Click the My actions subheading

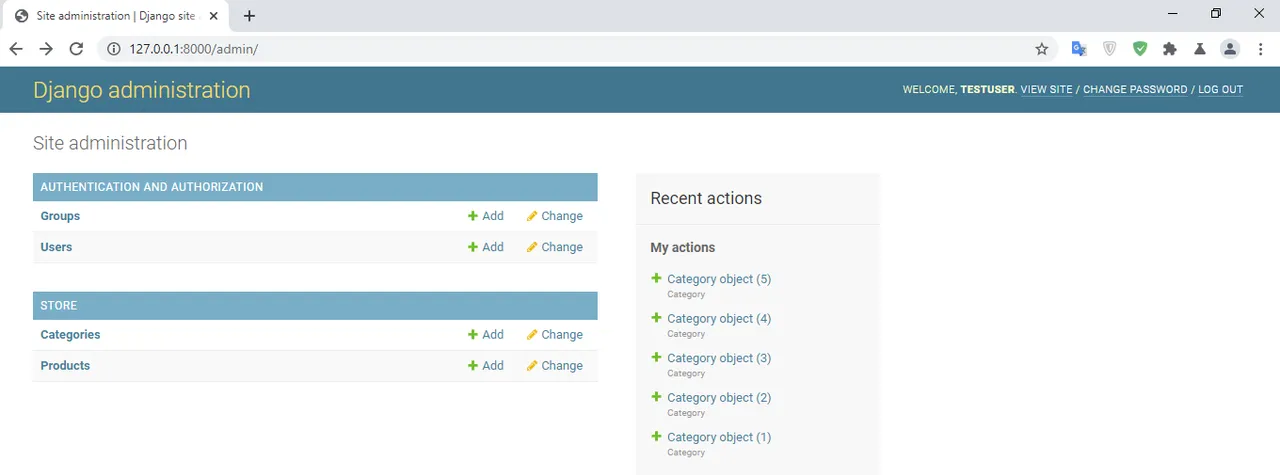coord(683,248)
